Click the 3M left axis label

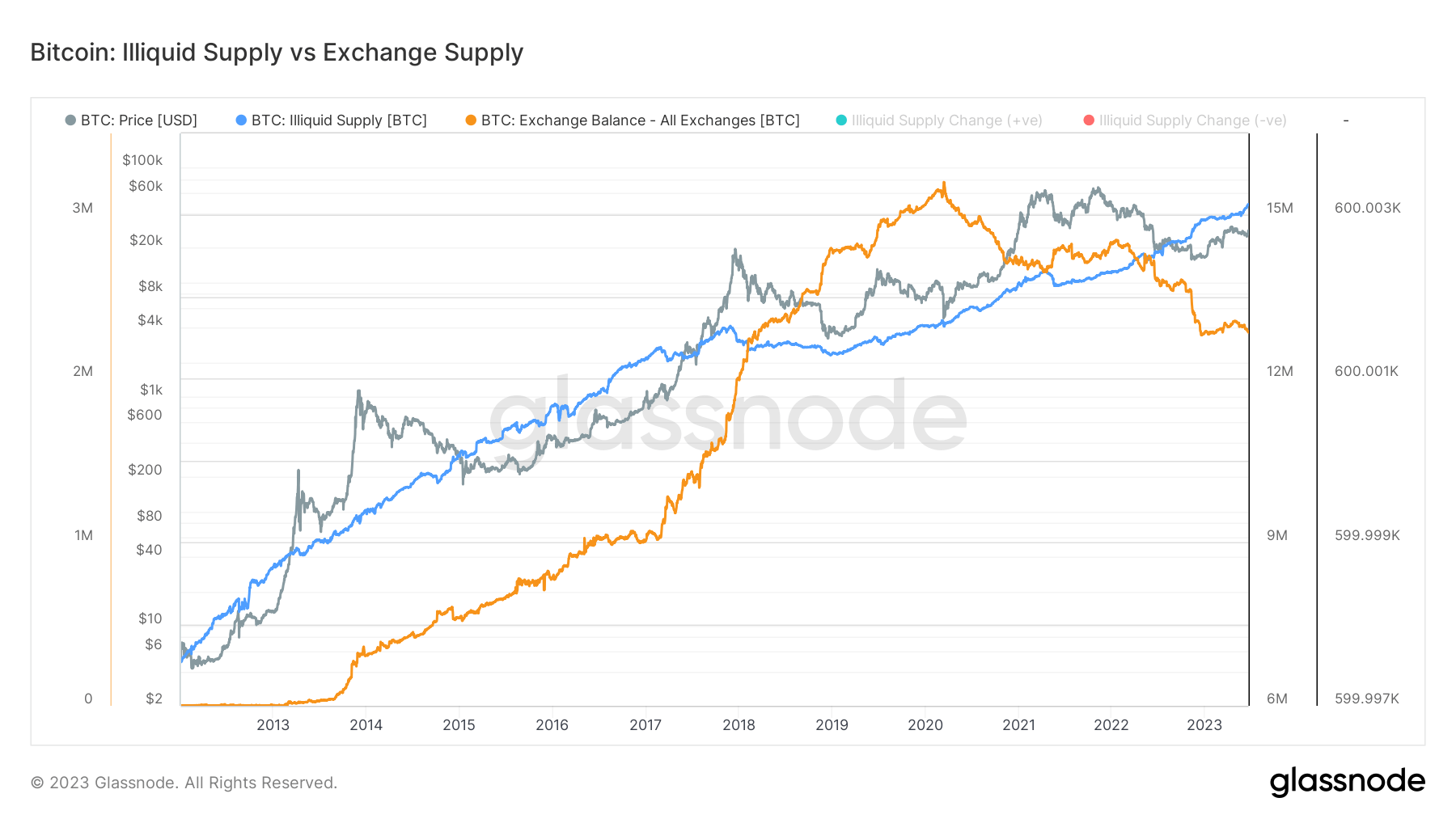coord(83,208)
